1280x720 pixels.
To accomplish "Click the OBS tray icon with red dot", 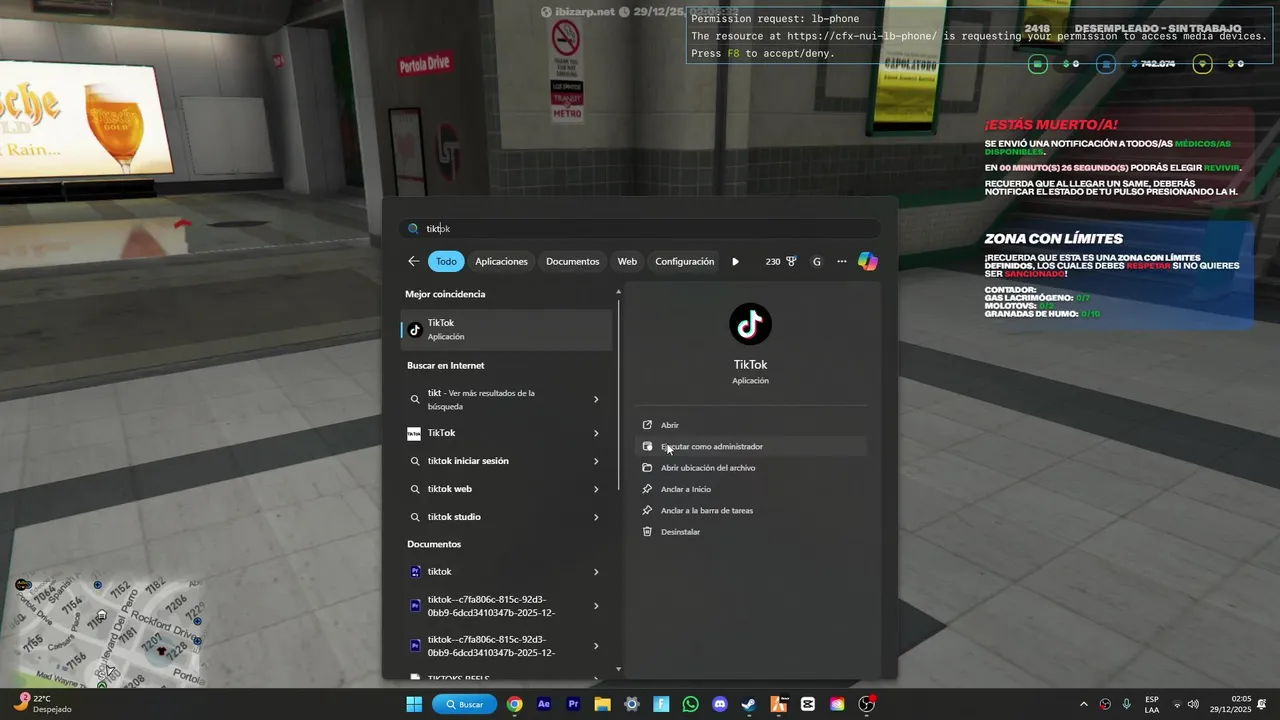I will pos(1105,704).
